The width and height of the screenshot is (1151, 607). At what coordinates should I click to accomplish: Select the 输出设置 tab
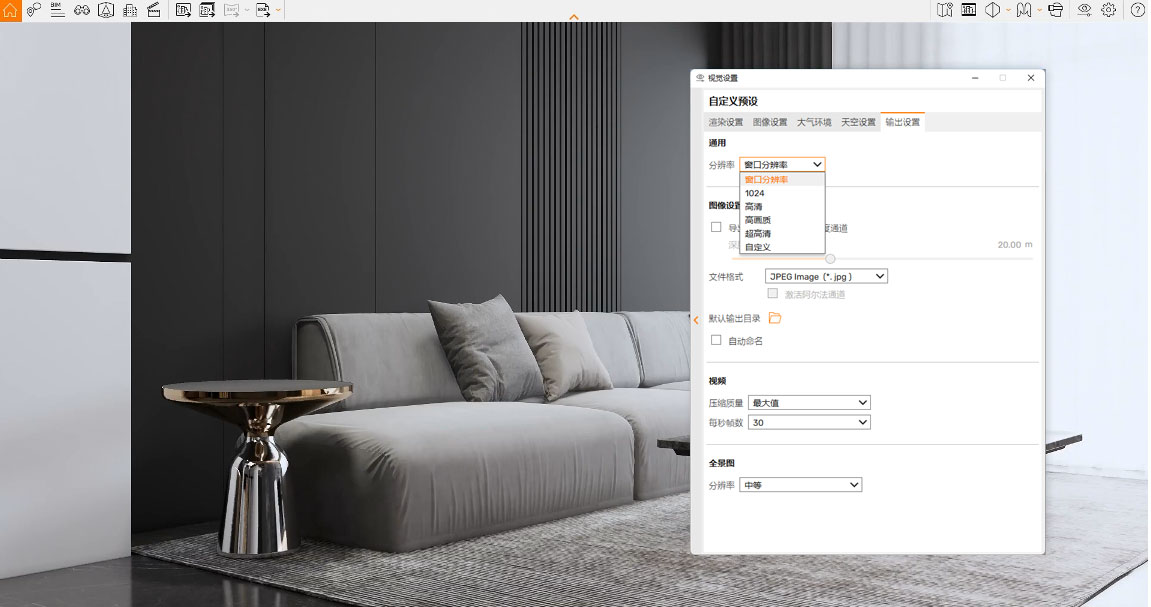pos(902,123)
